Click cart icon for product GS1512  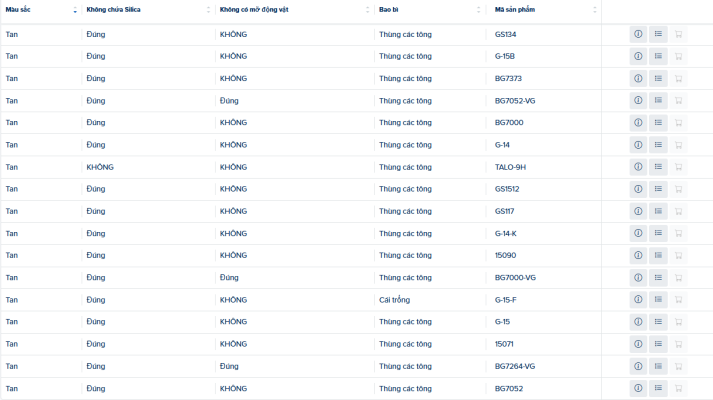[x=678, y=189]
